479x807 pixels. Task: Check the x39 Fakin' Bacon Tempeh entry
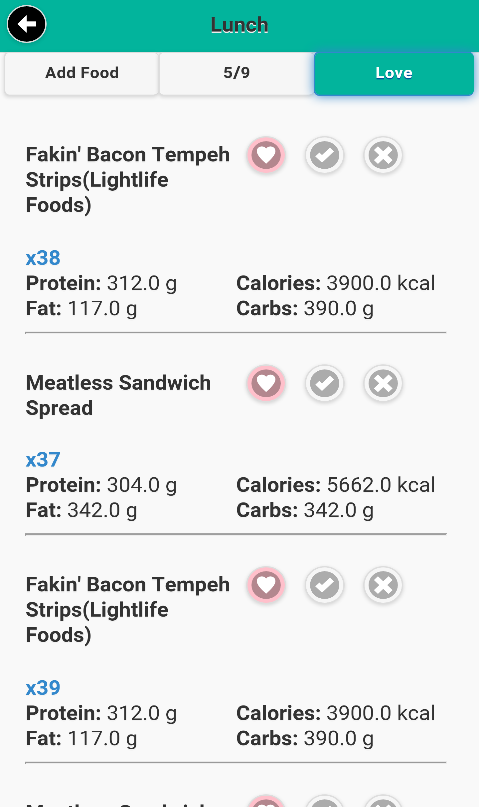pos(324,585)
